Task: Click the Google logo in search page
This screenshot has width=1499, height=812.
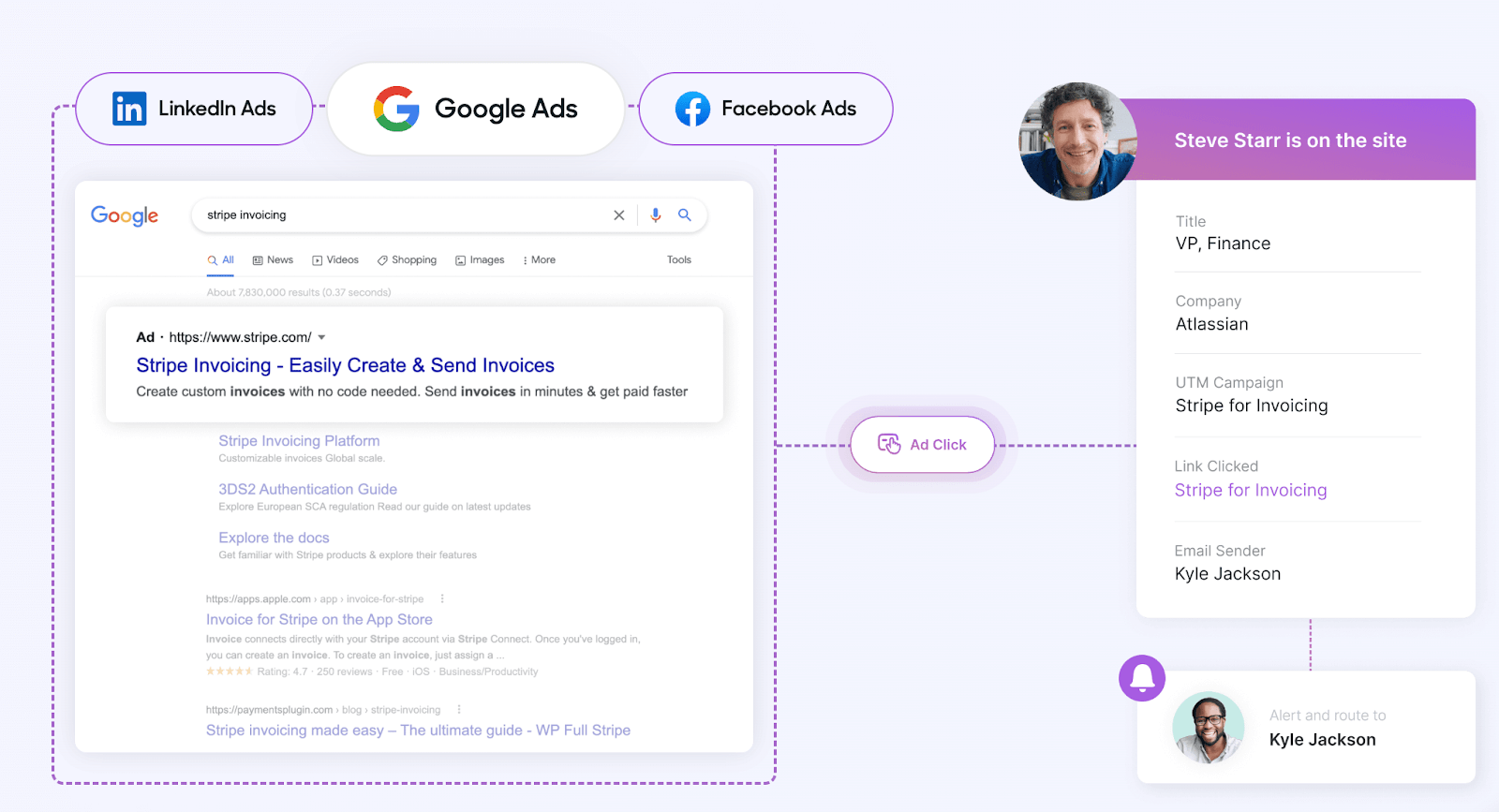Action: coord(125,215)
